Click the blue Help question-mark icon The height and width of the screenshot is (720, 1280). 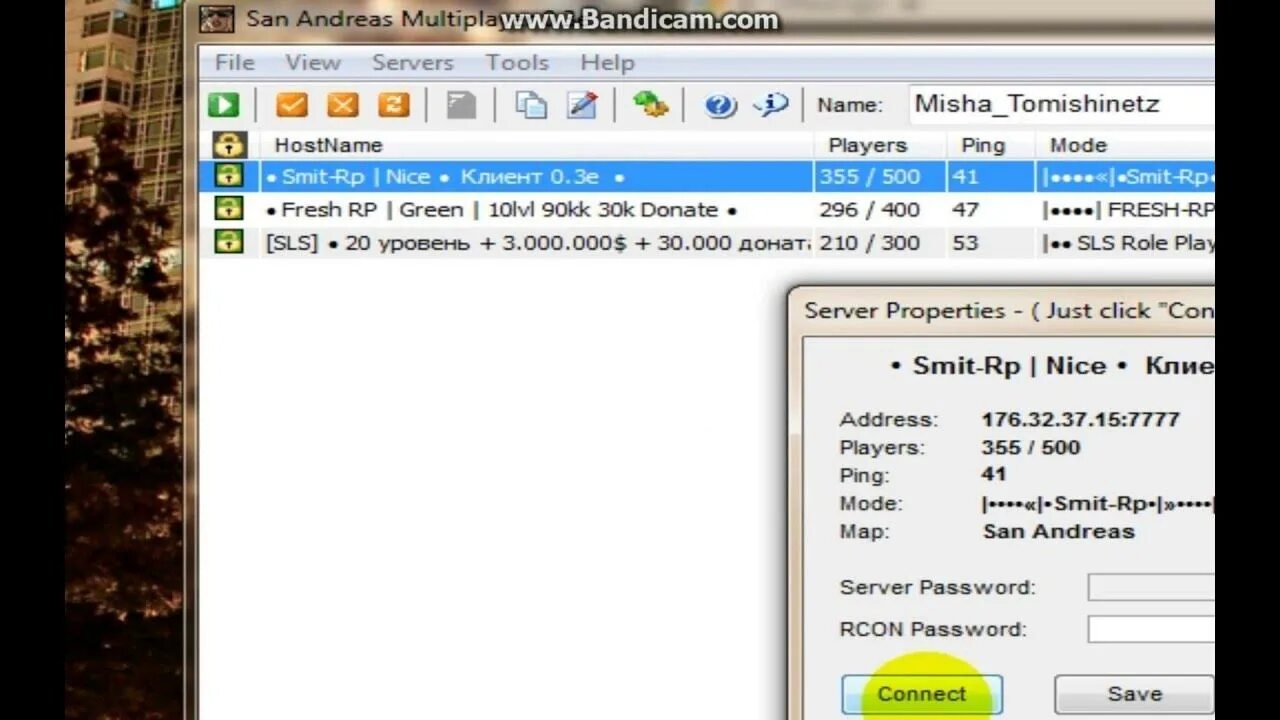[720, 105]
